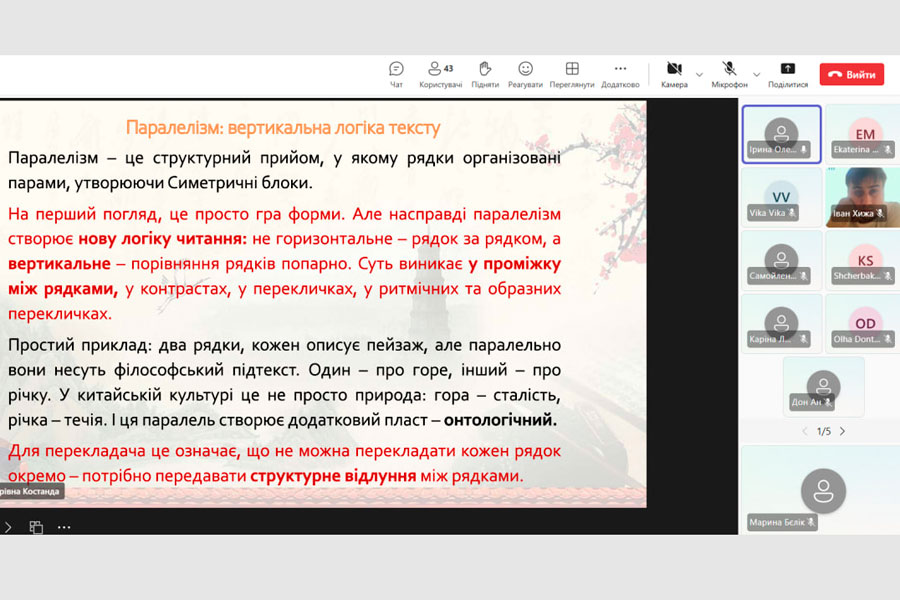The image size is (900, 600).
Task: Go to next participants page
Action: (842, 431)
